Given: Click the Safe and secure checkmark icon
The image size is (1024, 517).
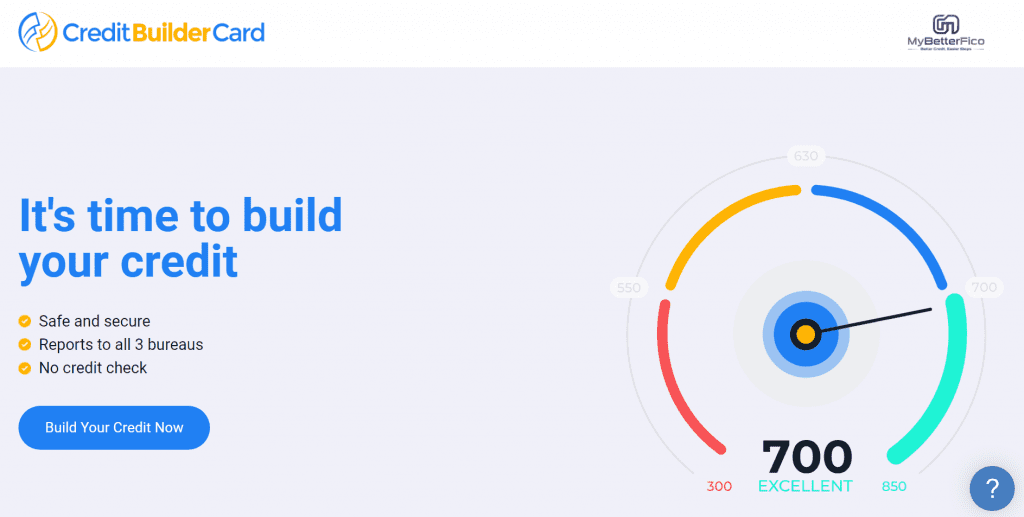Looking at the screenshot, I should pyautogui.click(x=25, y=321).
